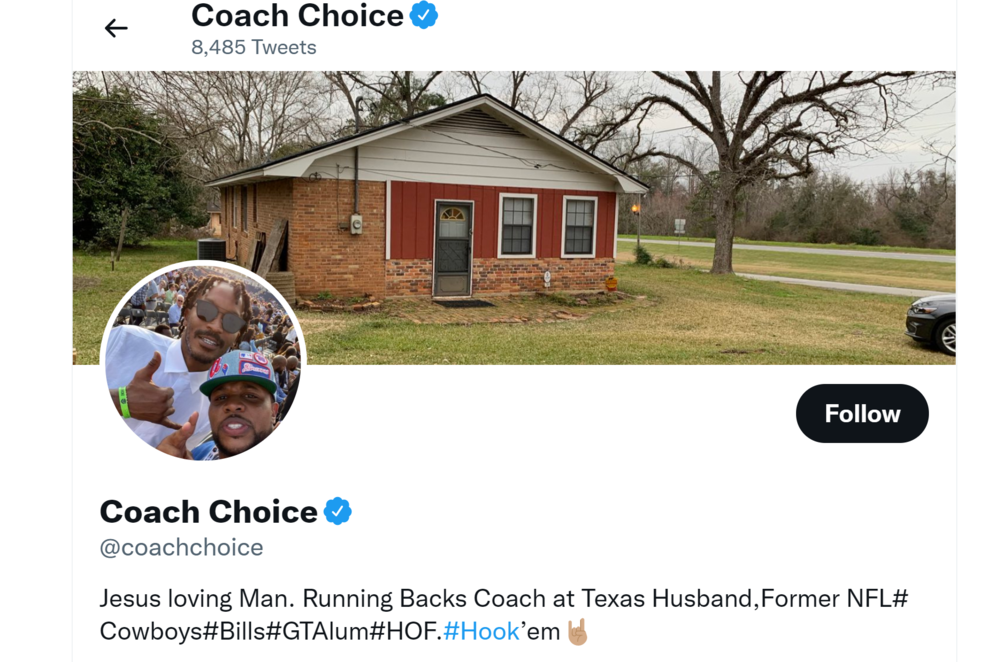Click the front door of the house in the banner
This screenshot has height=662, width=1000.
click(453, 249)
